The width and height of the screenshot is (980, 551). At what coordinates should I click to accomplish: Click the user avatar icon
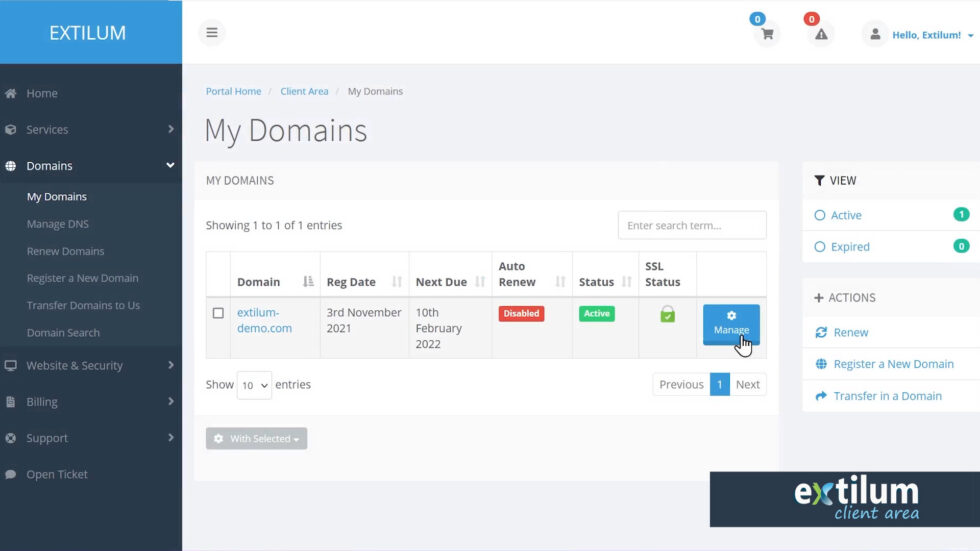click(875, 34)
